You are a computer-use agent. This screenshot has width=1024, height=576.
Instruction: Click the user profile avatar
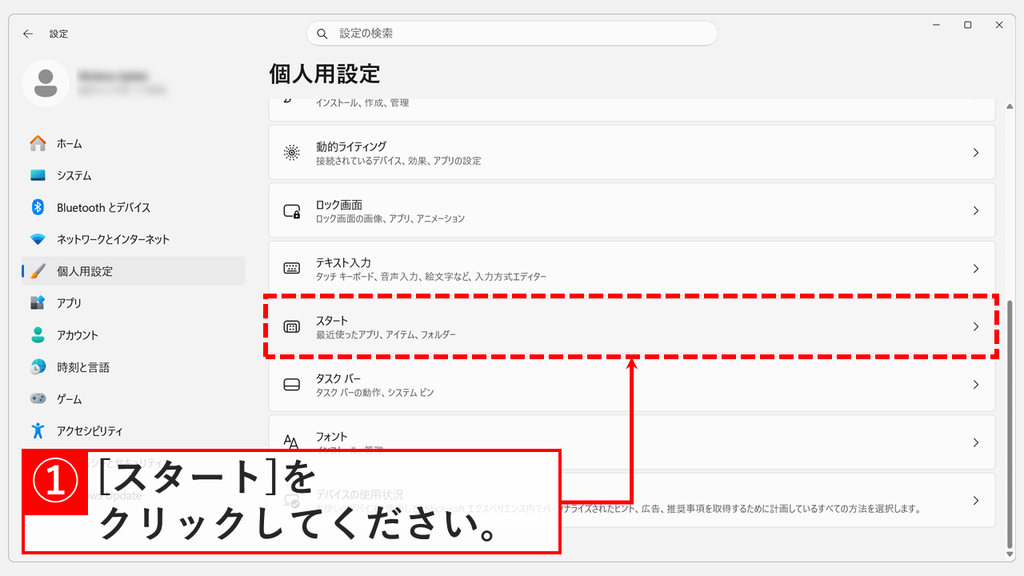pyautogui.click(x=46, y=83)
